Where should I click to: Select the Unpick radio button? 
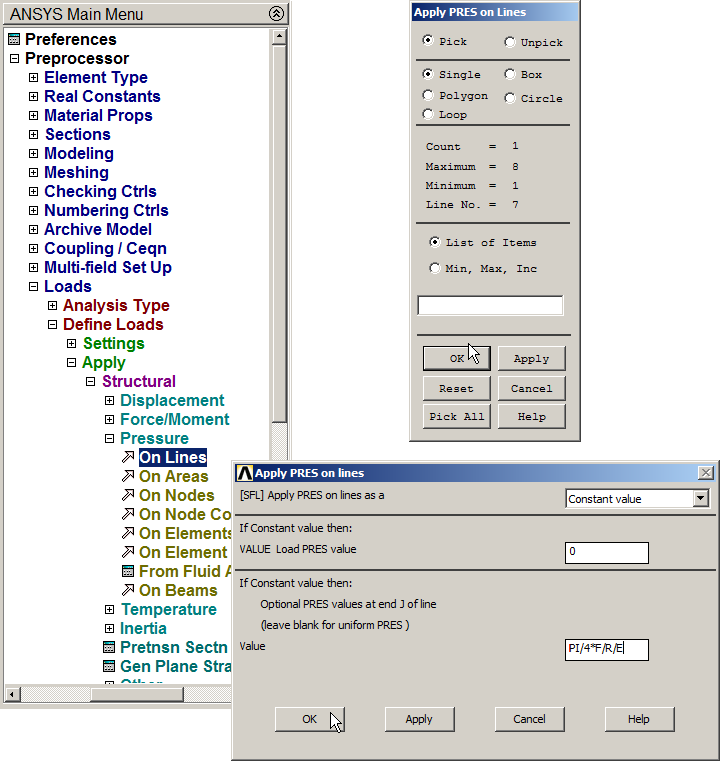point(510,42)
